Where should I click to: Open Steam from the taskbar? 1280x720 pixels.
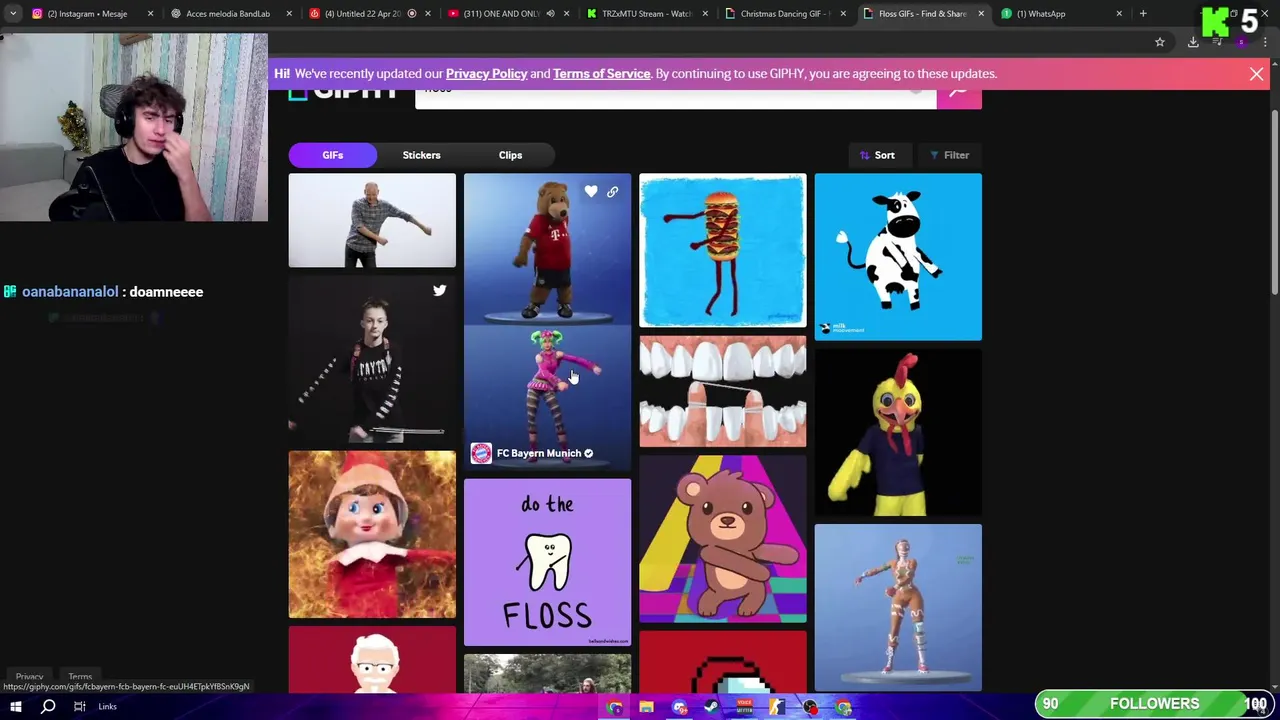click(712, 707)
